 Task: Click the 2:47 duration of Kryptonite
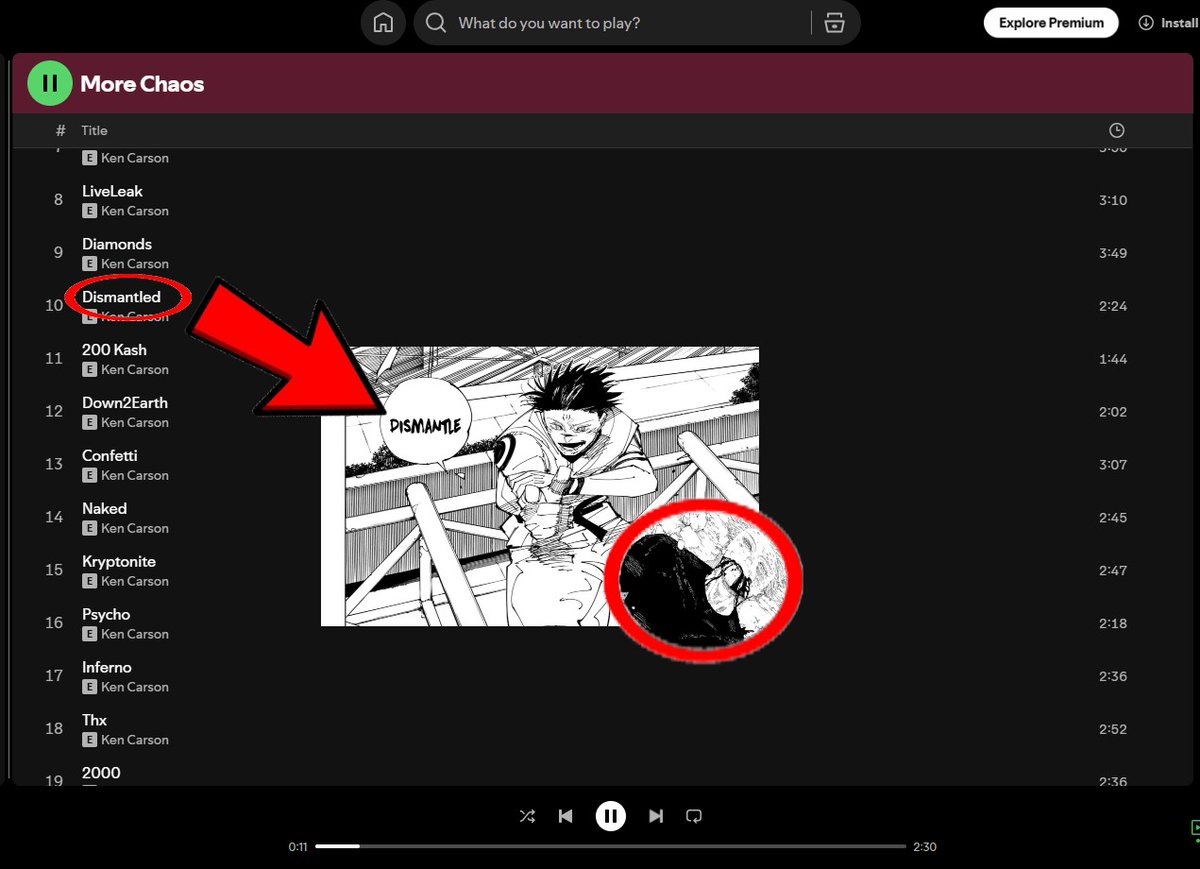click(1113, 572)
